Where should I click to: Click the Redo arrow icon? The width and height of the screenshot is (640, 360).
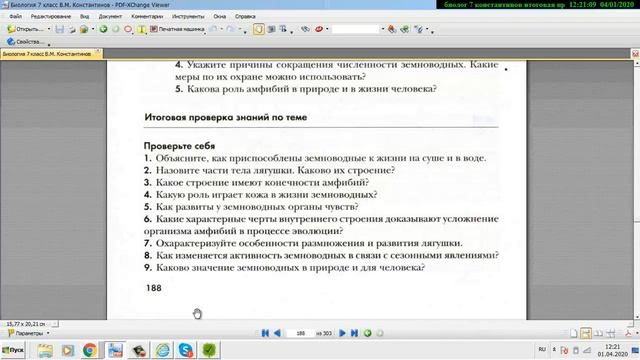pos(231,29)
